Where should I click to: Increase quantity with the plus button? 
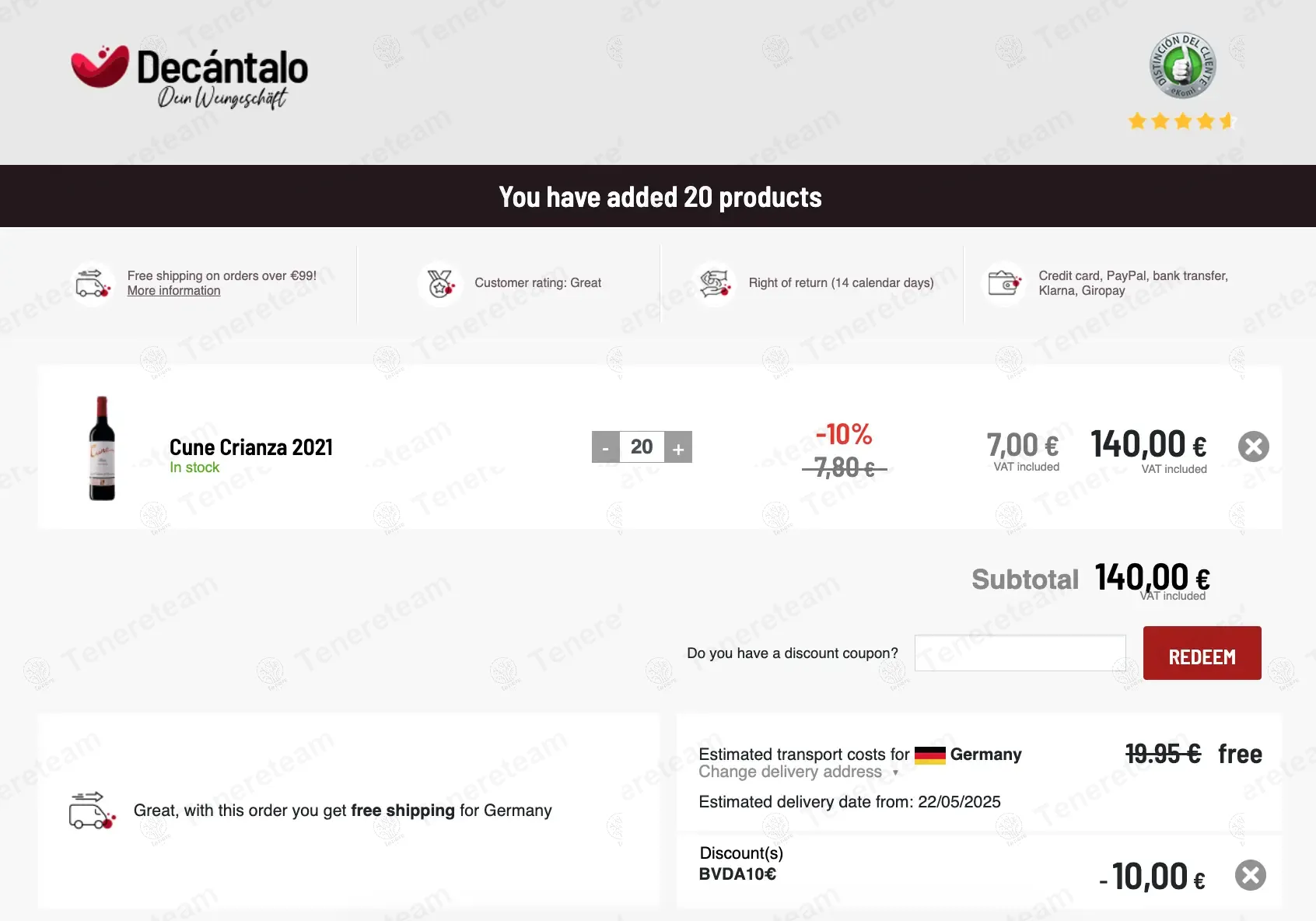(678, 447)
